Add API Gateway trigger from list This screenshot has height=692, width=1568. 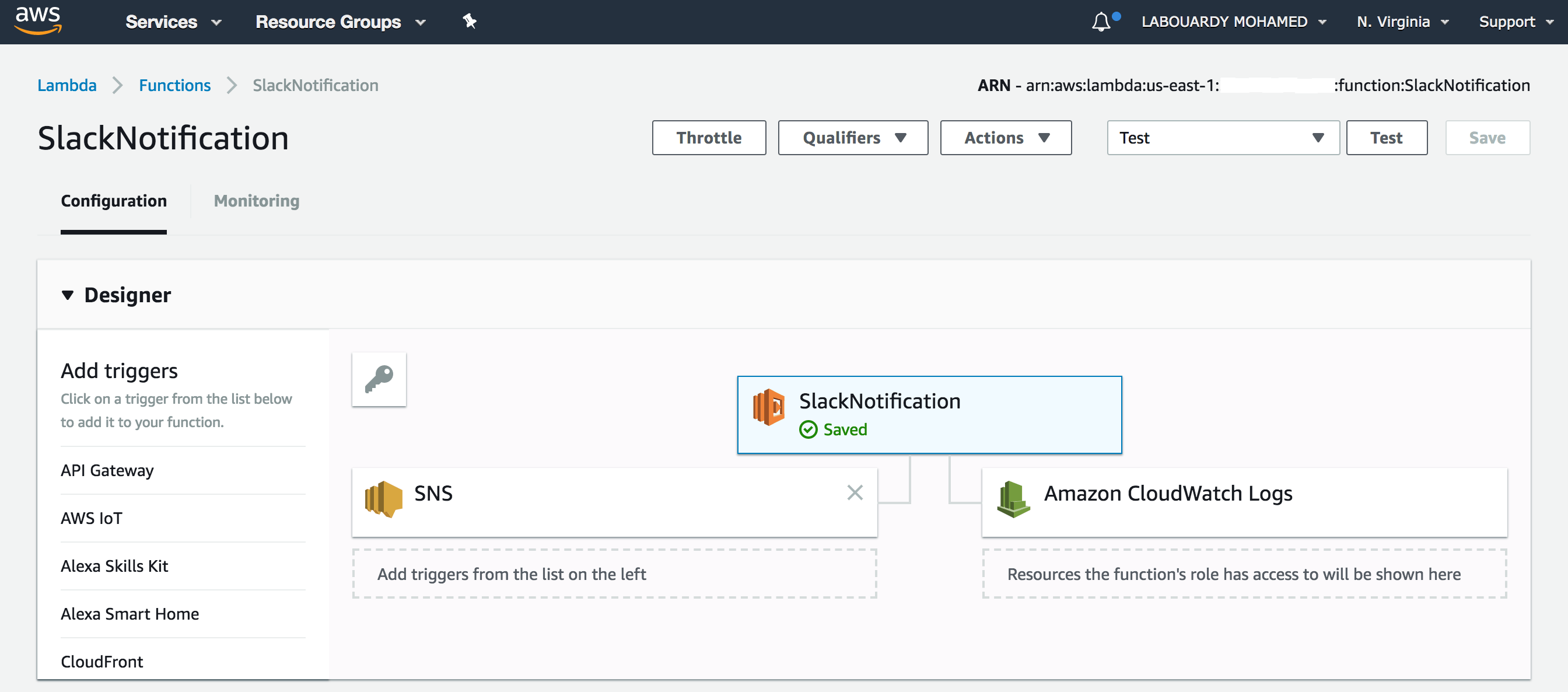click(183, 470)
